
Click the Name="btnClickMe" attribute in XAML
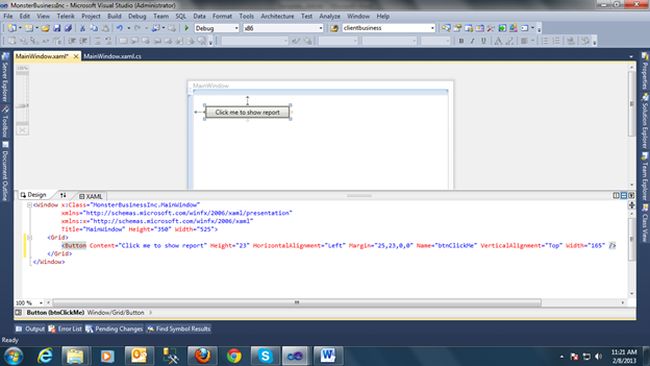click(x=447, y=245)
